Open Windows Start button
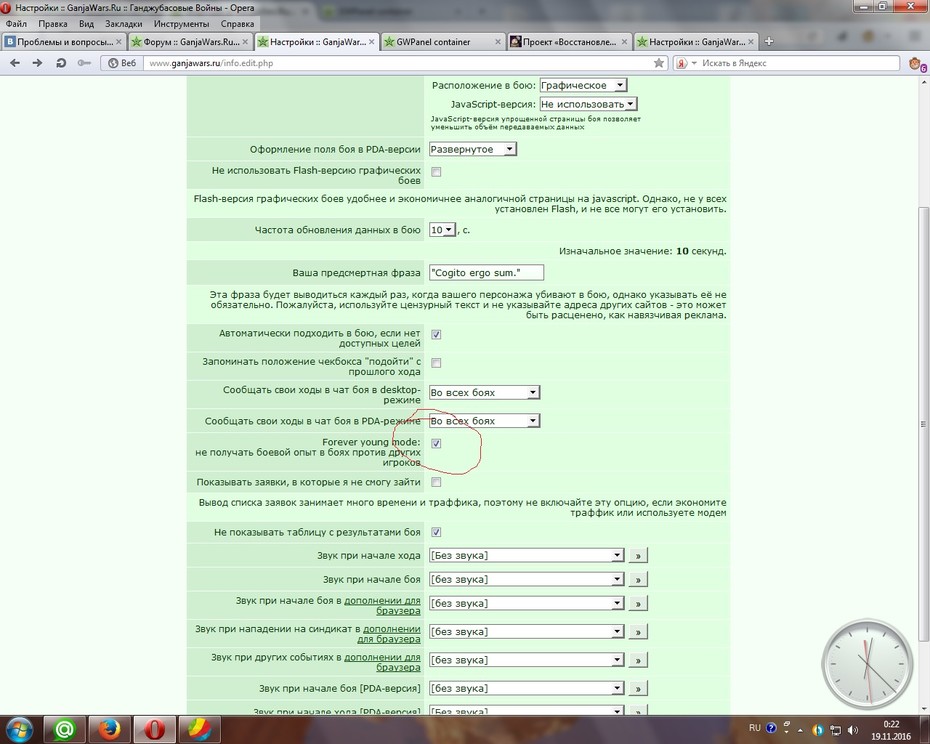 coord(20,729)
